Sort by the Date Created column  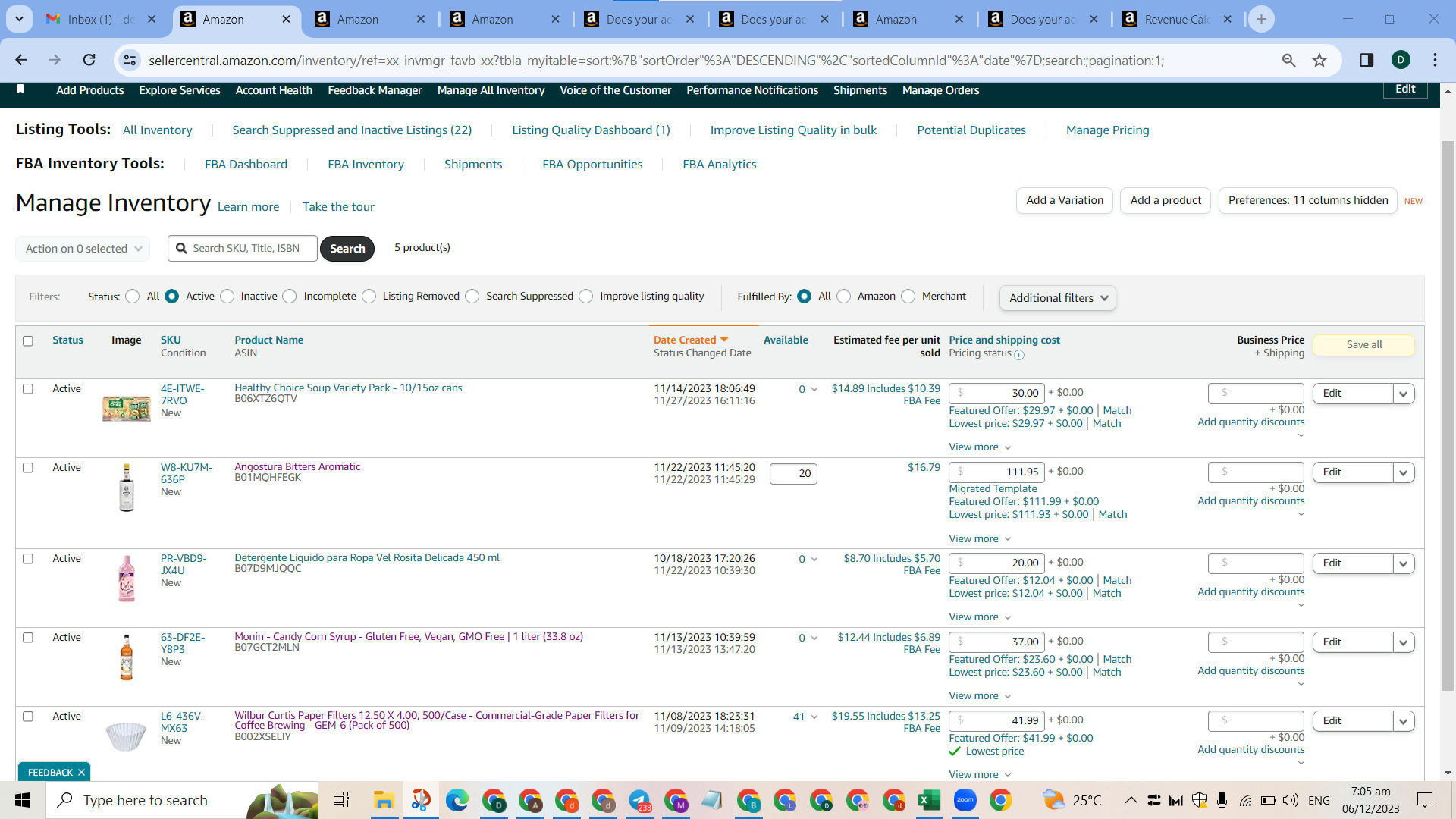tap(690, 340)
